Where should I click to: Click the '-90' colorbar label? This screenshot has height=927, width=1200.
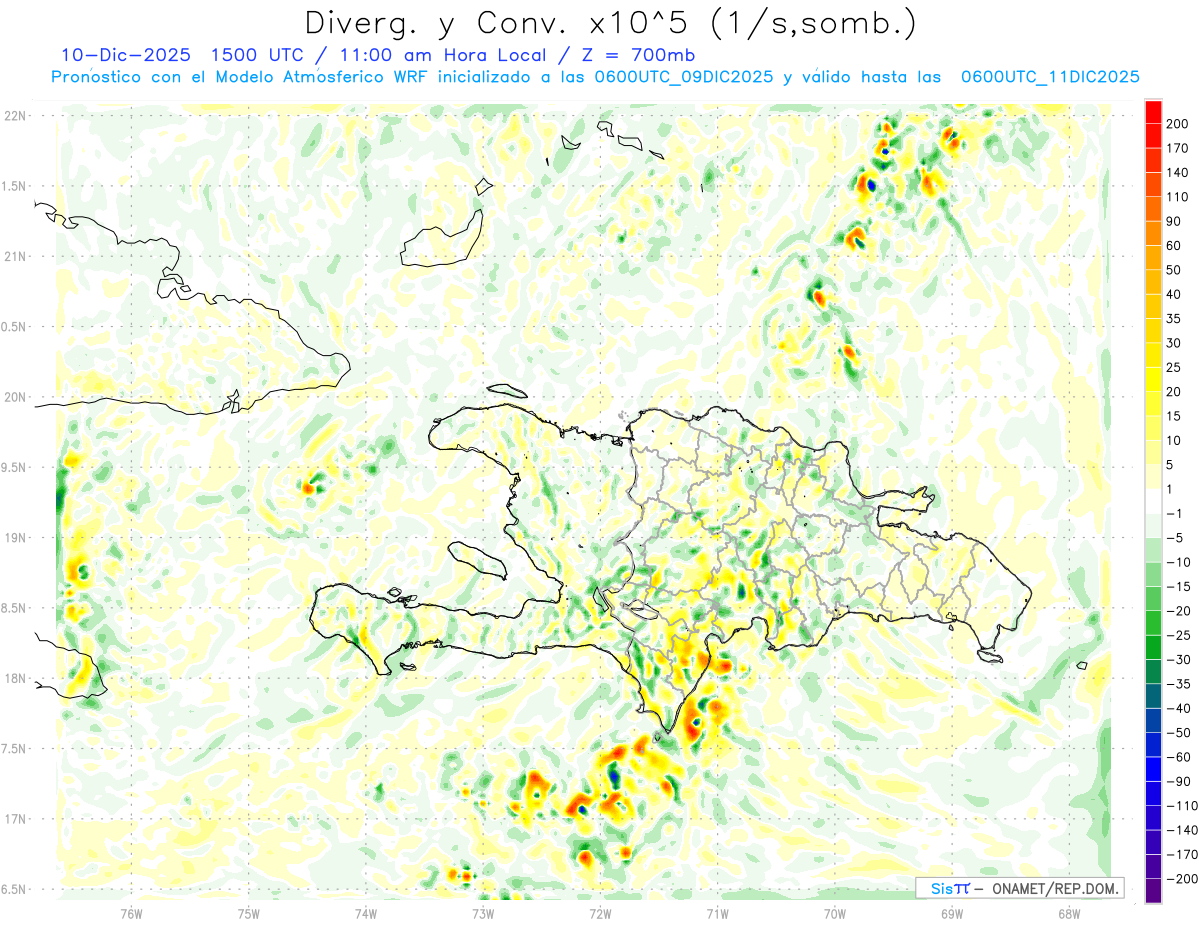[x=1178, y=781]
